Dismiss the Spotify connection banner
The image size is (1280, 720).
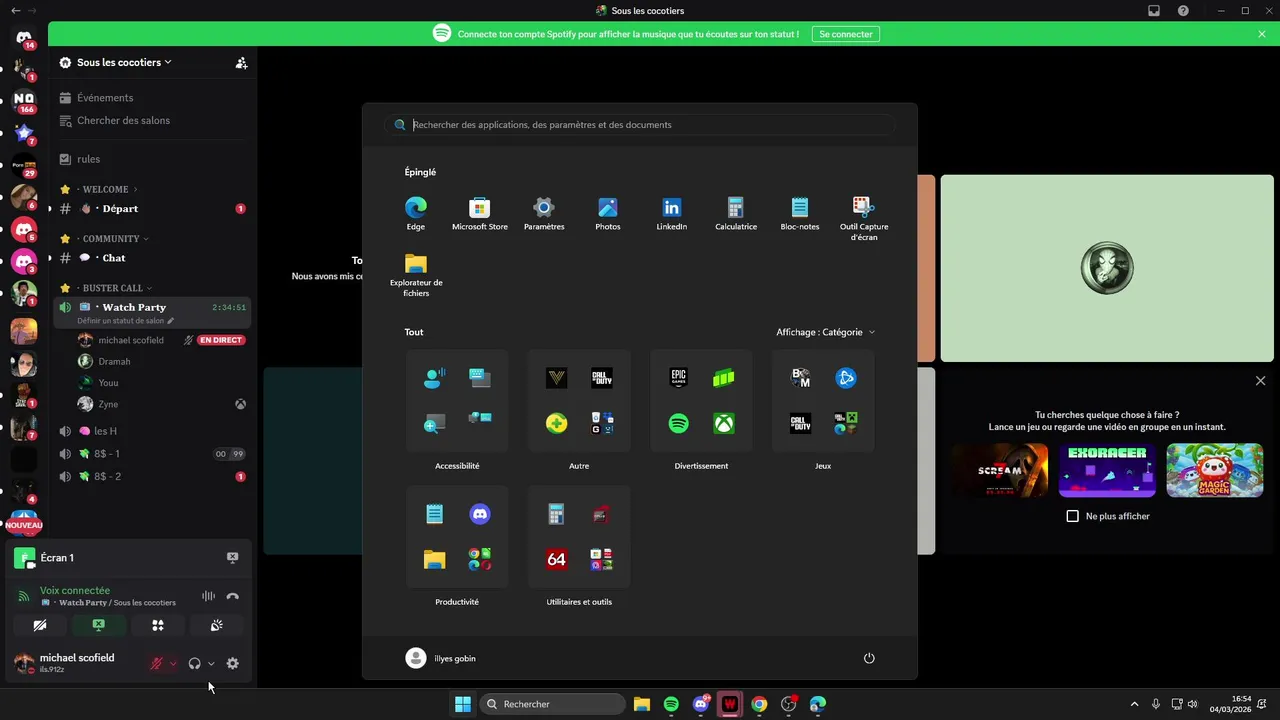point(1262,34)
